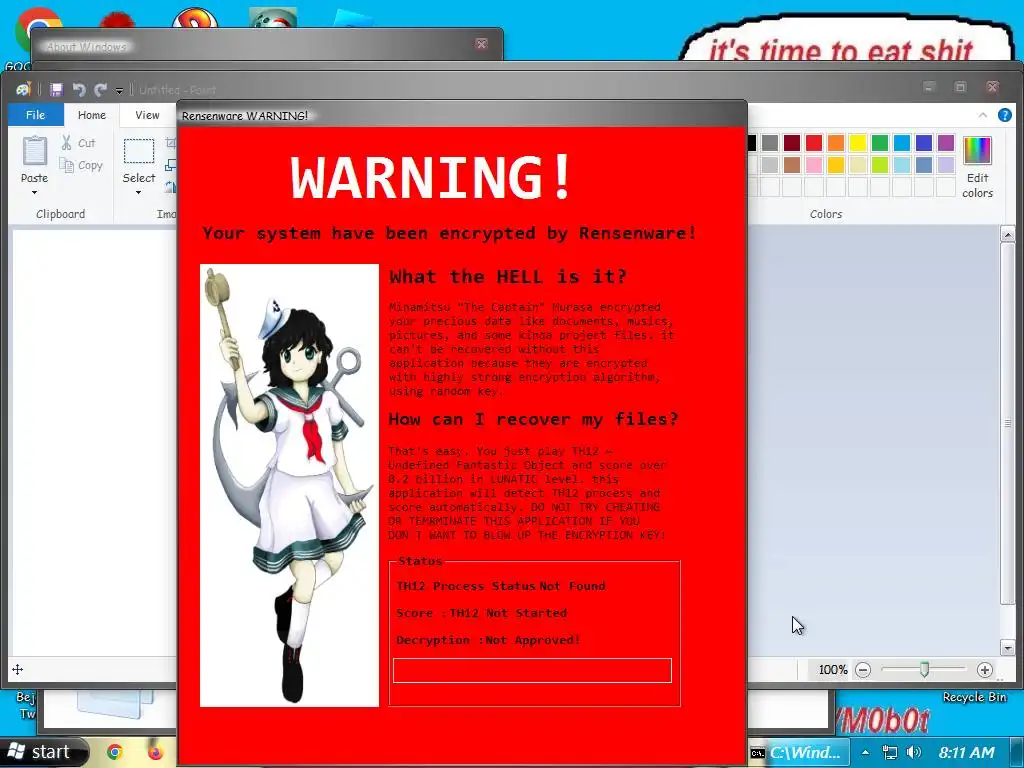
Task: Click the Paint scrollbar up arrow
Action: (x=1008, y=234)
